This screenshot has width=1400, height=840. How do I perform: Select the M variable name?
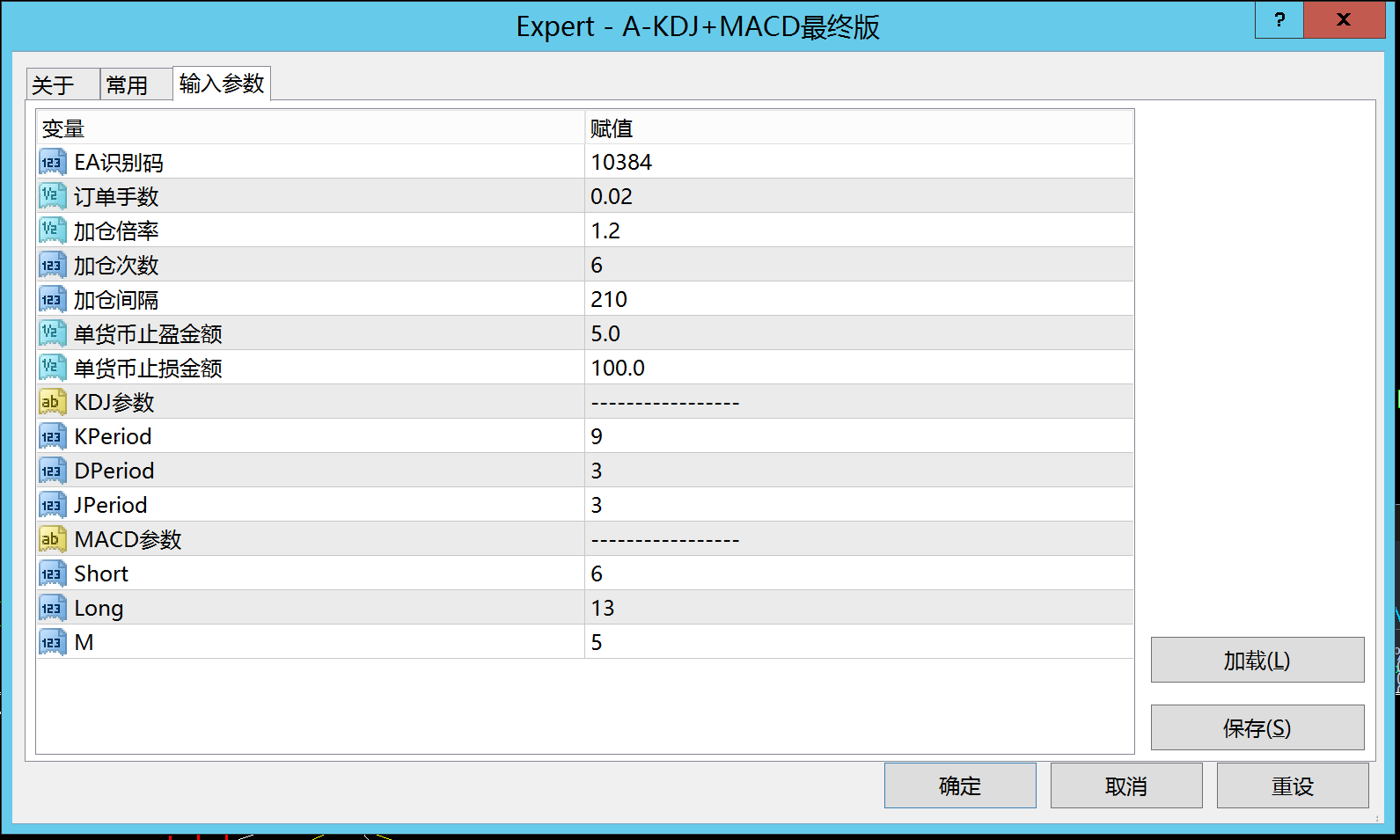coord(84,642)
